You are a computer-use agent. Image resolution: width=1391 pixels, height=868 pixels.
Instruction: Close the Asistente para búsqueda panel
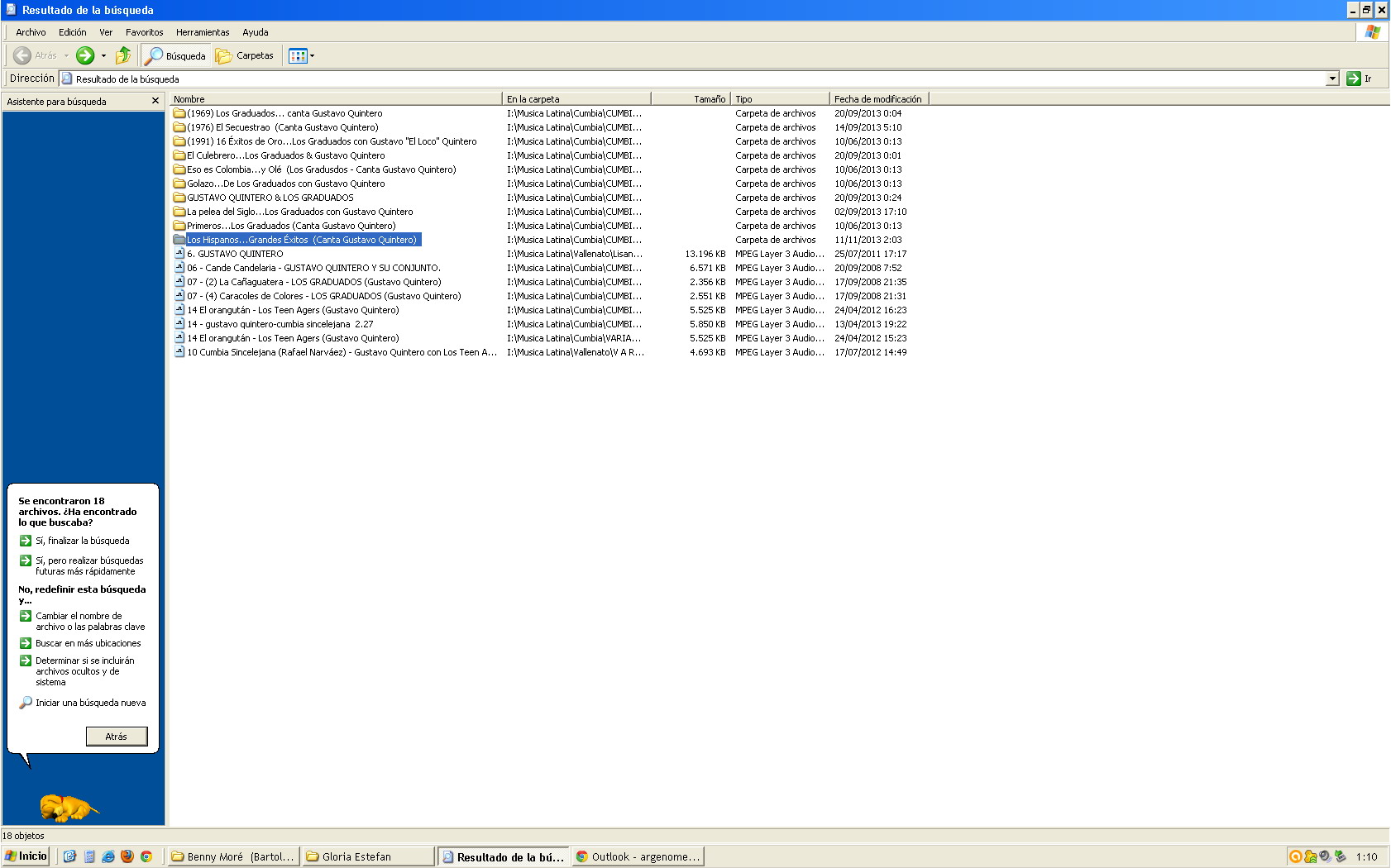tap(155, 101)
